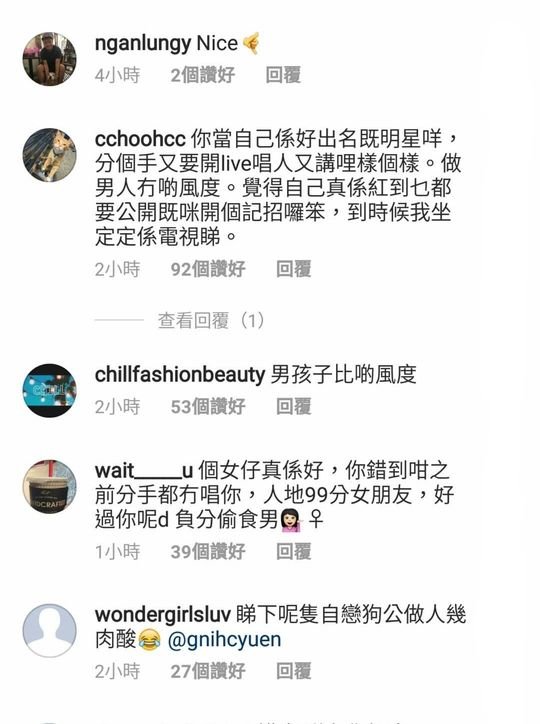Image resolution: width=540 pixels, height=724 pixels.
Task: Open cchoohcc's cat avatar
Action: [50, 155]
